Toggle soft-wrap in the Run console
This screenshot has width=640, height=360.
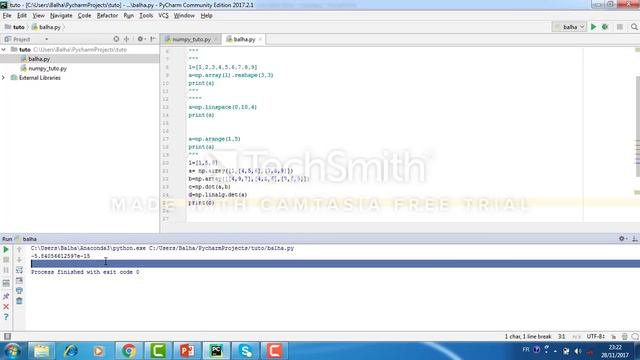click(x=19, y=270)
